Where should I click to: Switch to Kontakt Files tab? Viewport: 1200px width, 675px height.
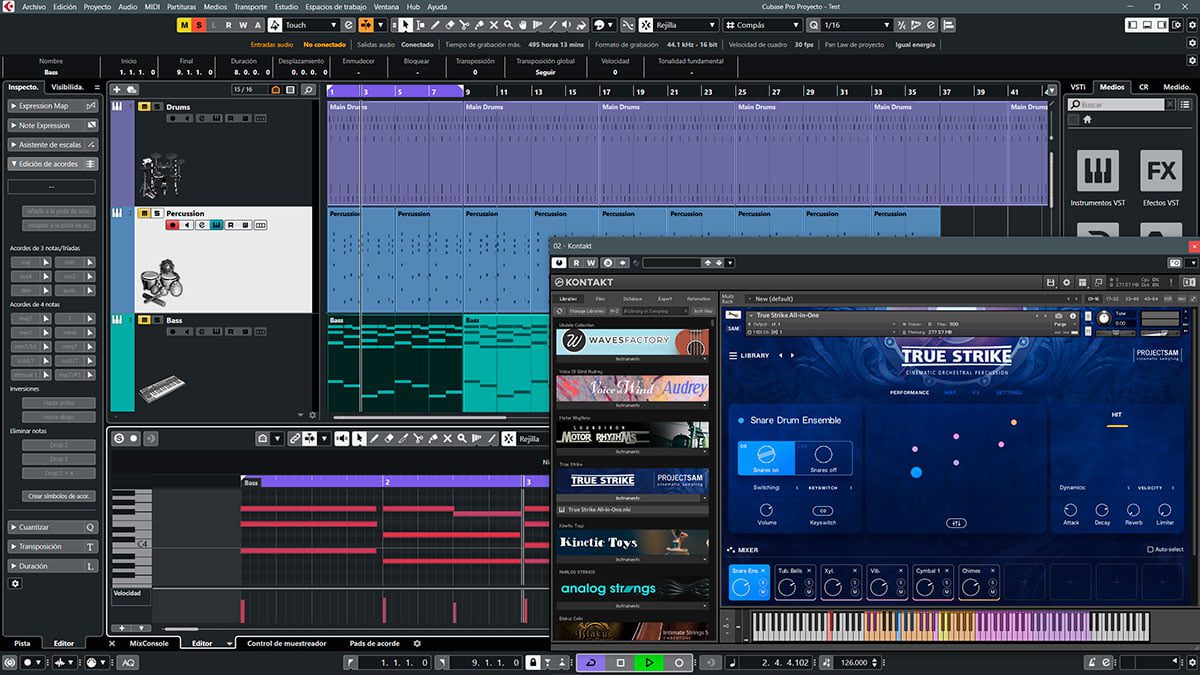(600, 298)
